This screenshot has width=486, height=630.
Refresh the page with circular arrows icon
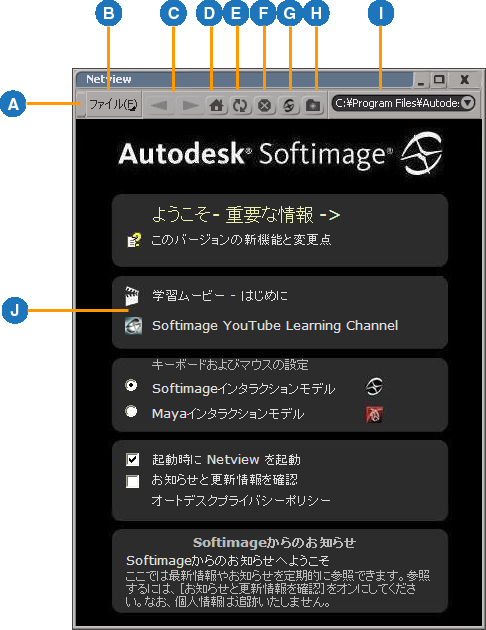point(241,106)
